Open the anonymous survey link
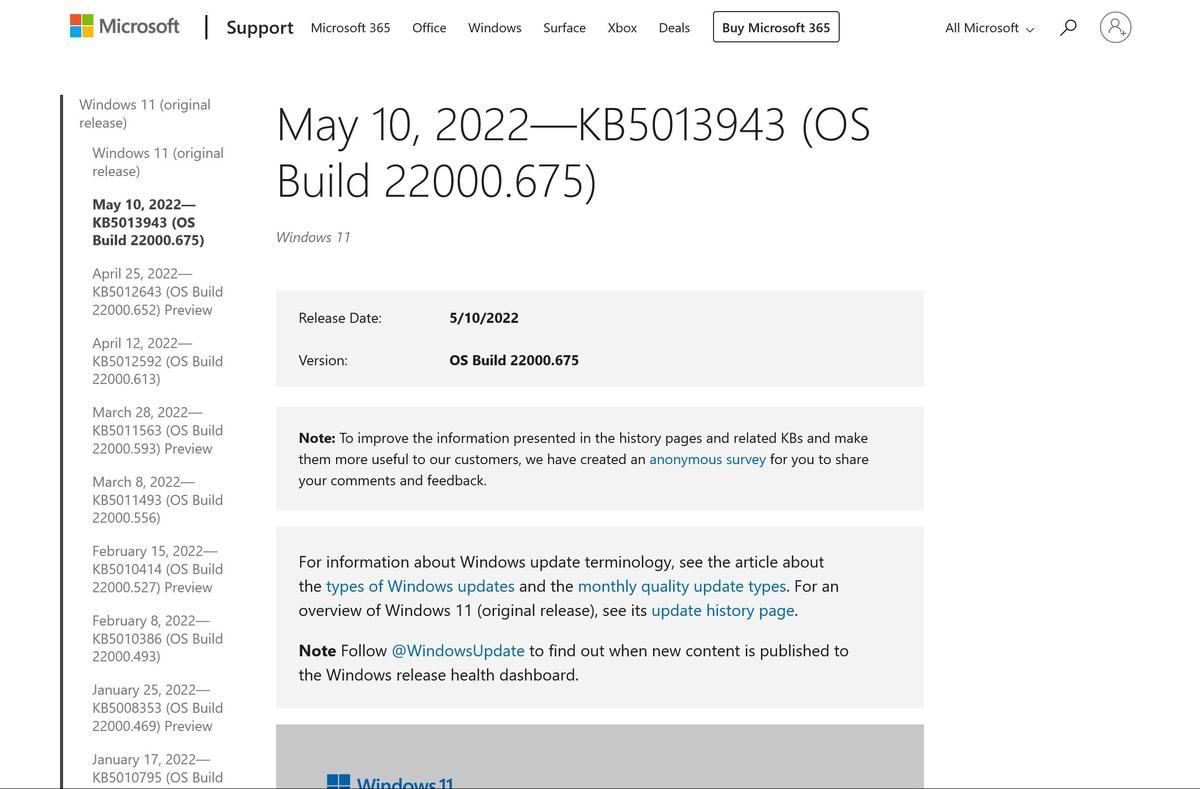Screen dimensions: 1200x789 [707, 459]
